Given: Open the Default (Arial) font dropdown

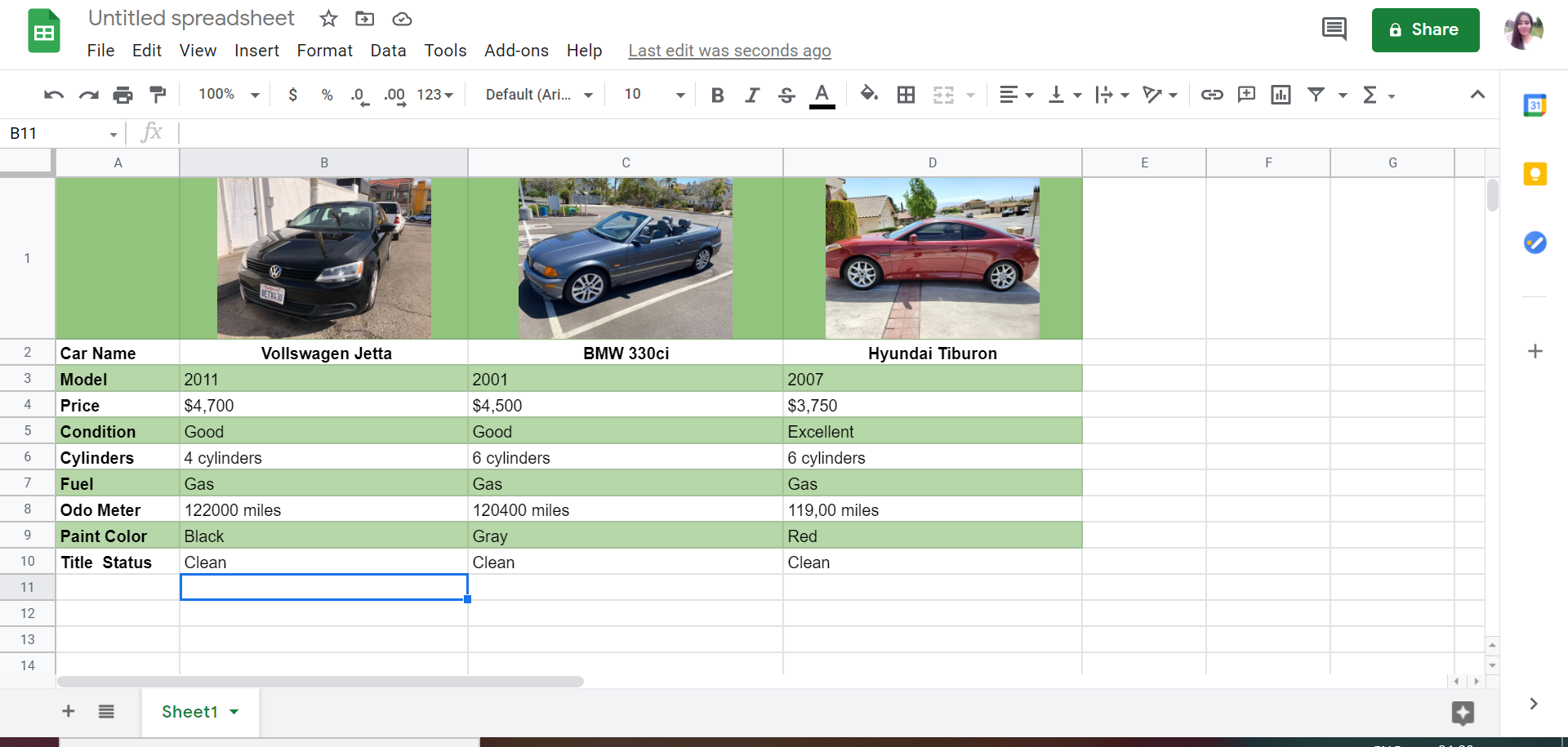Looking at the screenshot, I should [x=539, y=95].
